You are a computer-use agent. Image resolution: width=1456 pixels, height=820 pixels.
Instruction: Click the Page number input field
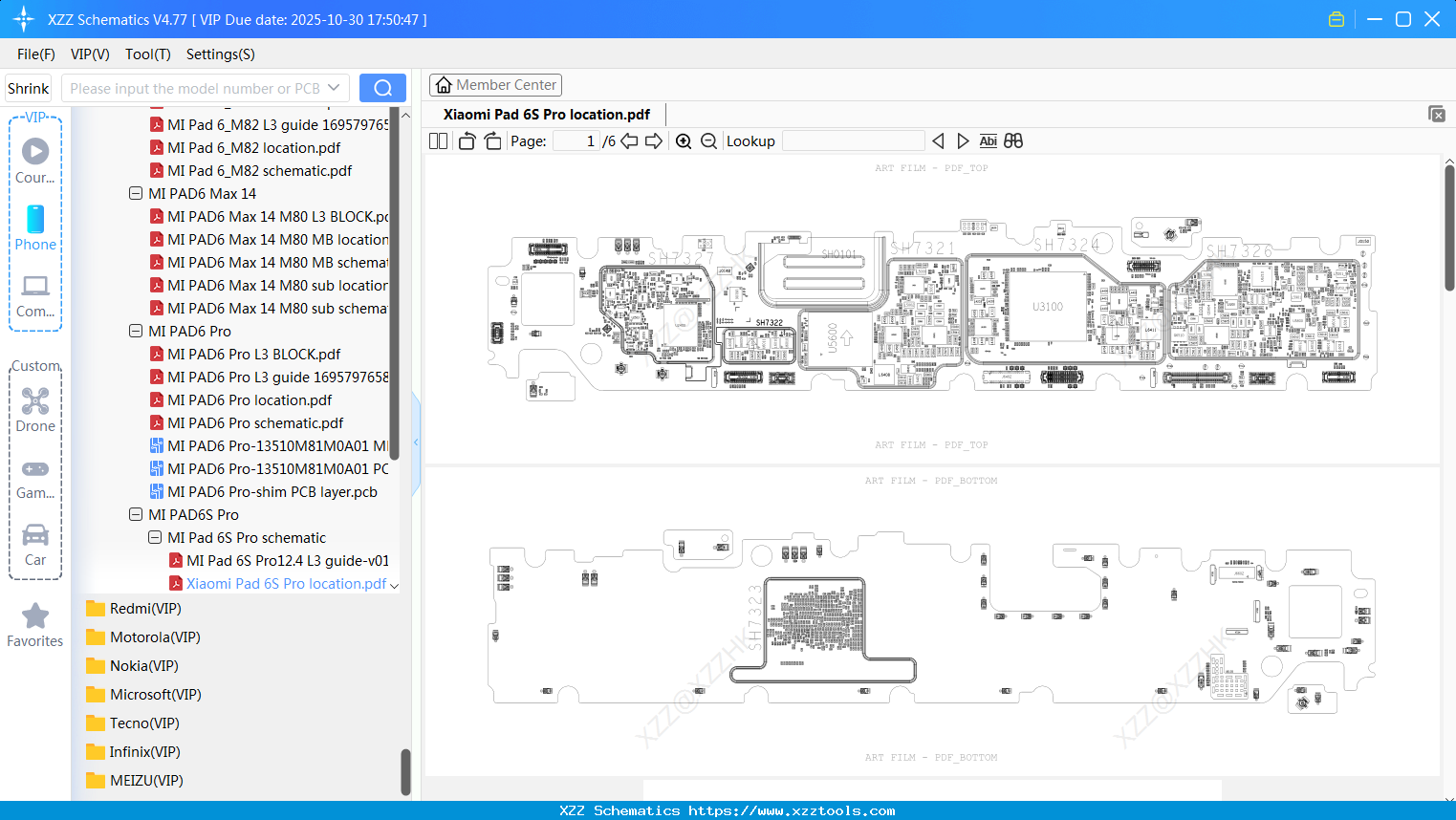coord(576,141)
